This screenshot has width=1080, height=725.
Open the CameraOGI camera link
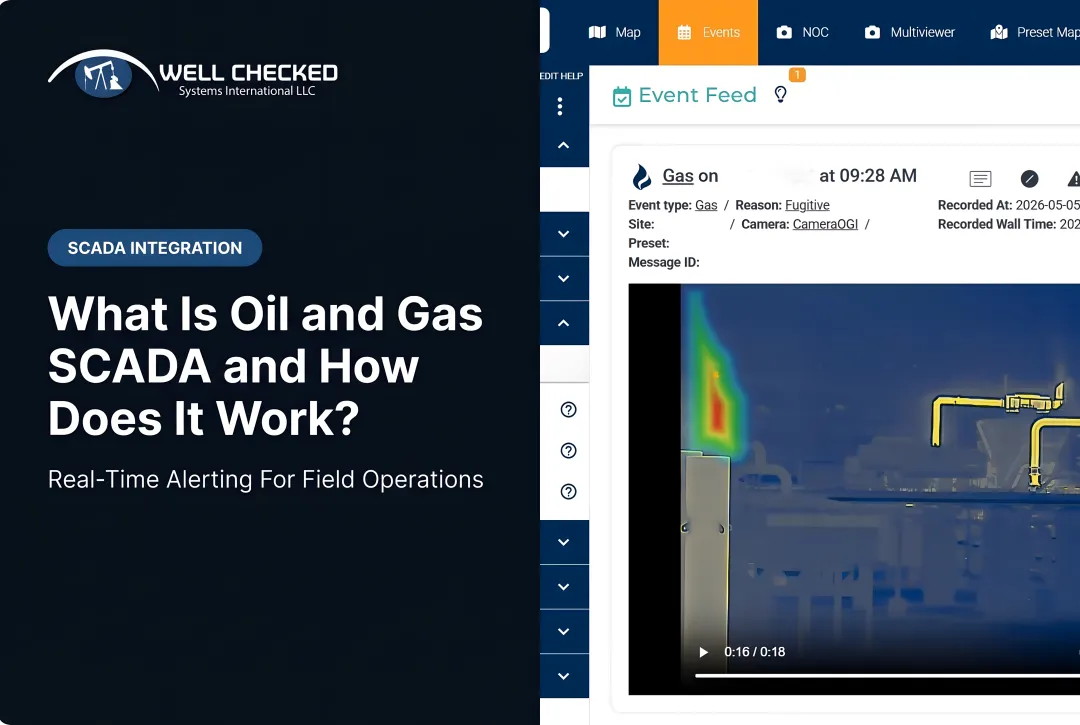coord(825,224)
